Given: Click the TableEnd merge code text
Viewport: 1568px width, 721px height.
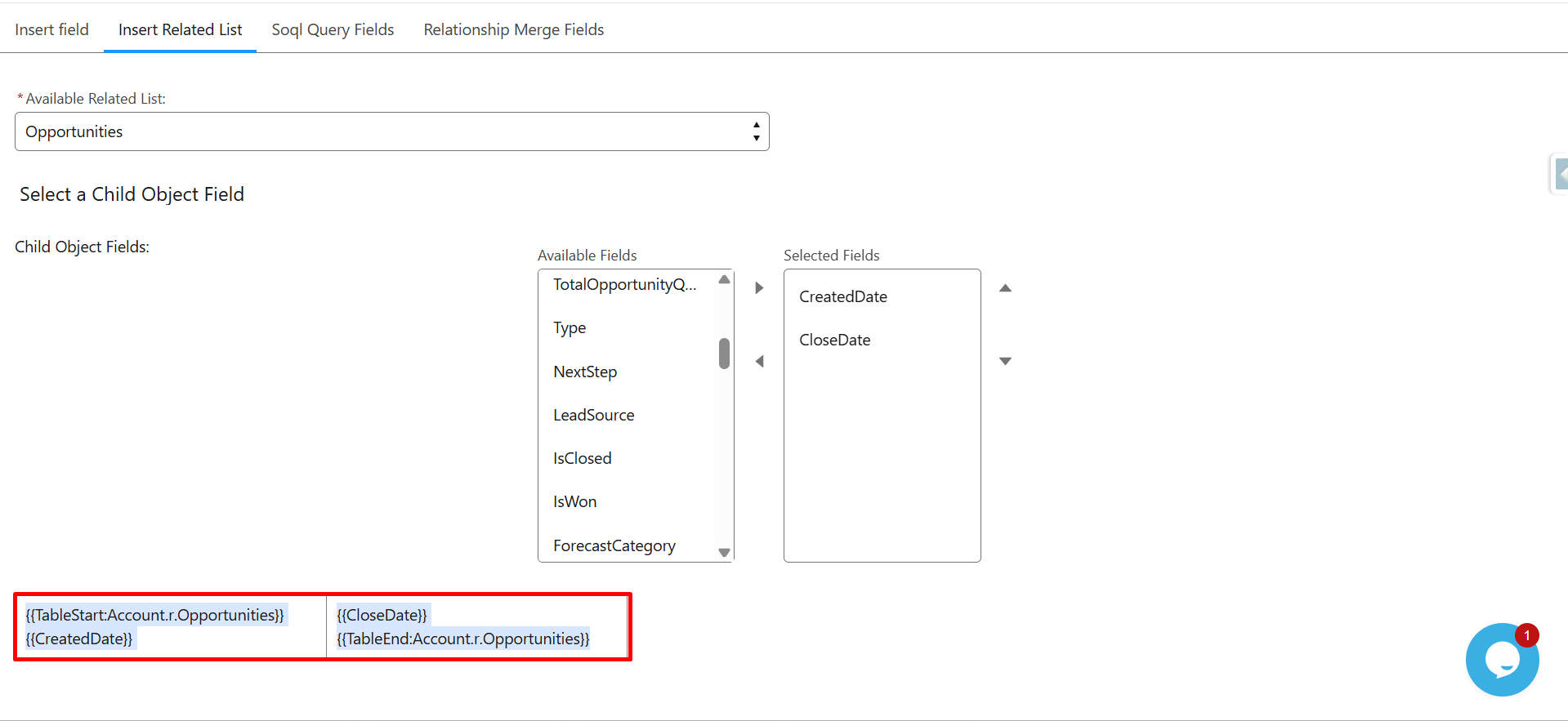Looking at the screenshot, I should (x=462, y=639).
